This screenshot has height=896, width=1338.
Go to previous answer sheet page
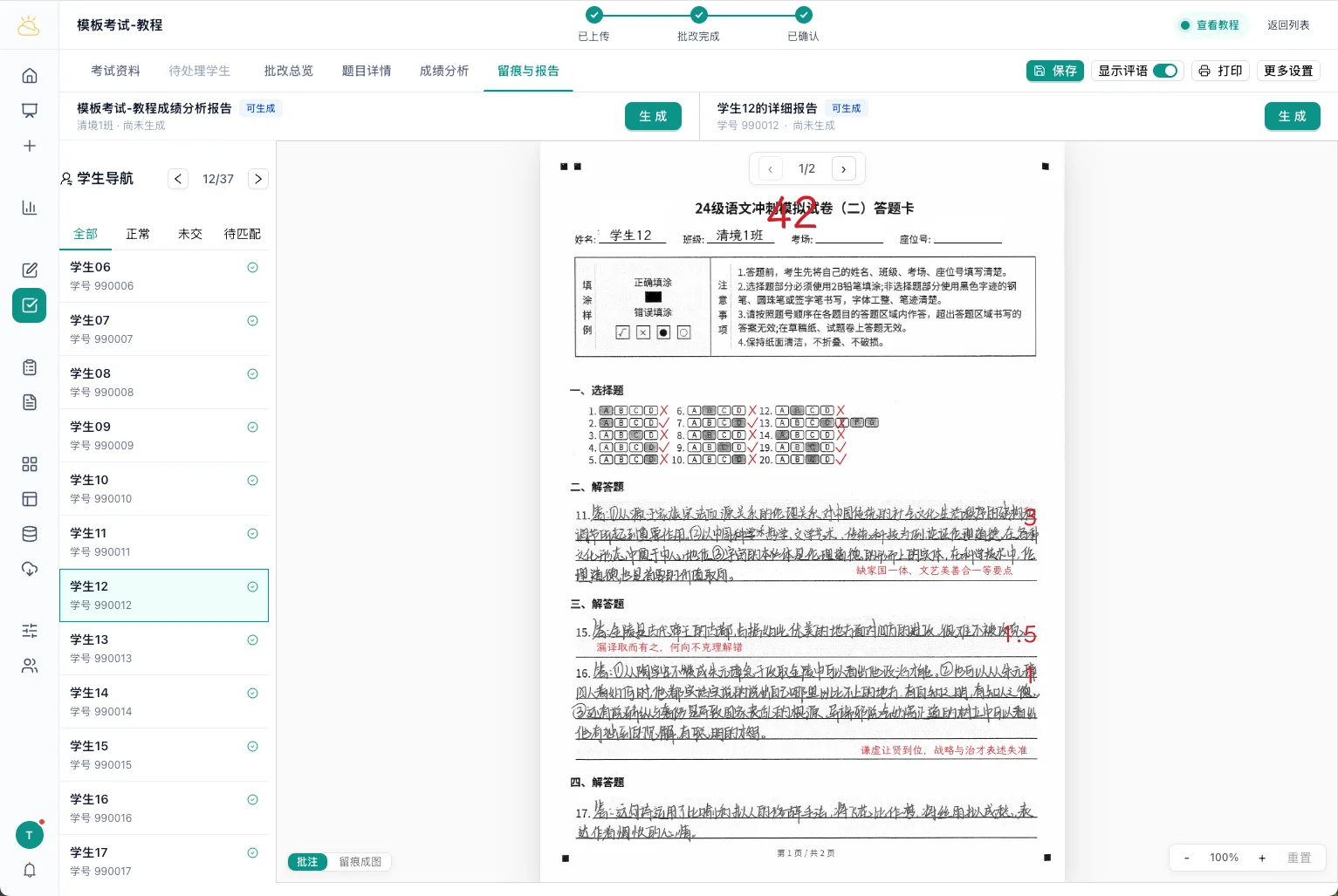(x=770, y=169)
